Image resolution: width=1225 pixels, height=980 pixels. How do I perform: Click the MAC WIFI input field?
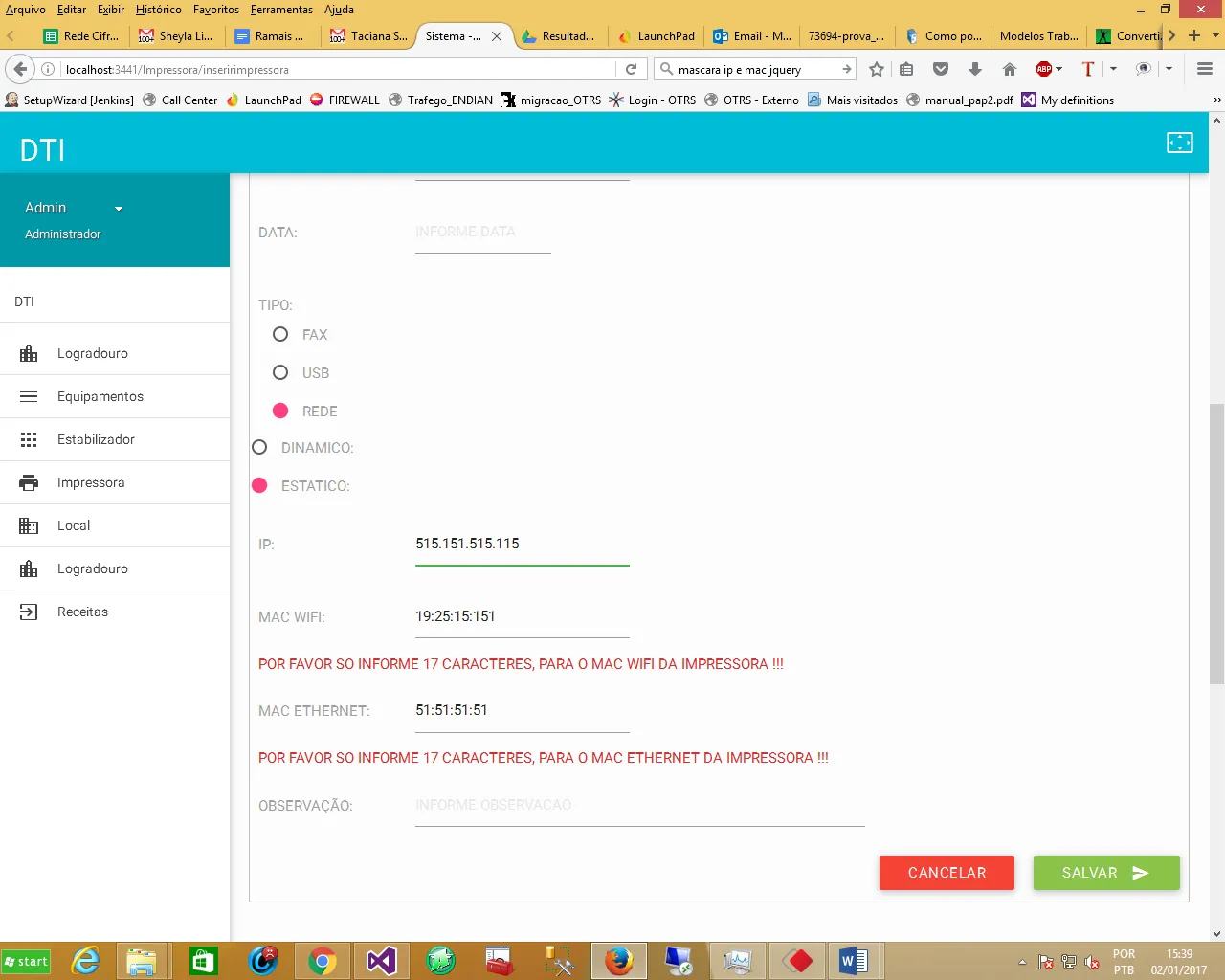coord(522,616)
